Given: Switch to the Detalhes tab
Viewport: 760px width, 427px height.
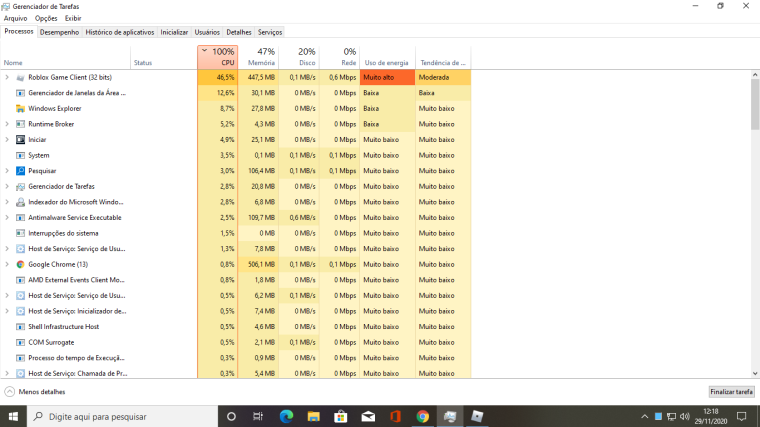Looking at the screenshot, I should 239,32.
